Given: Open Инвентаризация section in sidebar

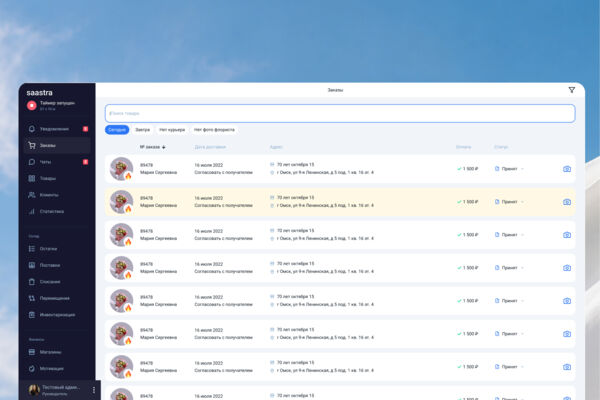Looking at the screenshot, I should point(52,315).
